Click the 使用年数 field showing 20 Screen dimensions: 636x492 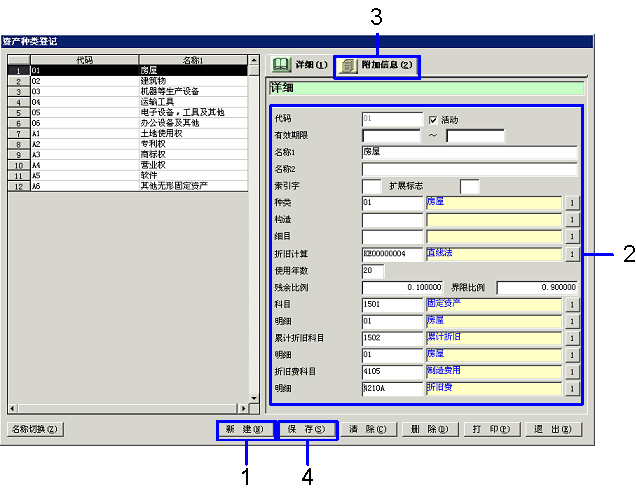373,271
